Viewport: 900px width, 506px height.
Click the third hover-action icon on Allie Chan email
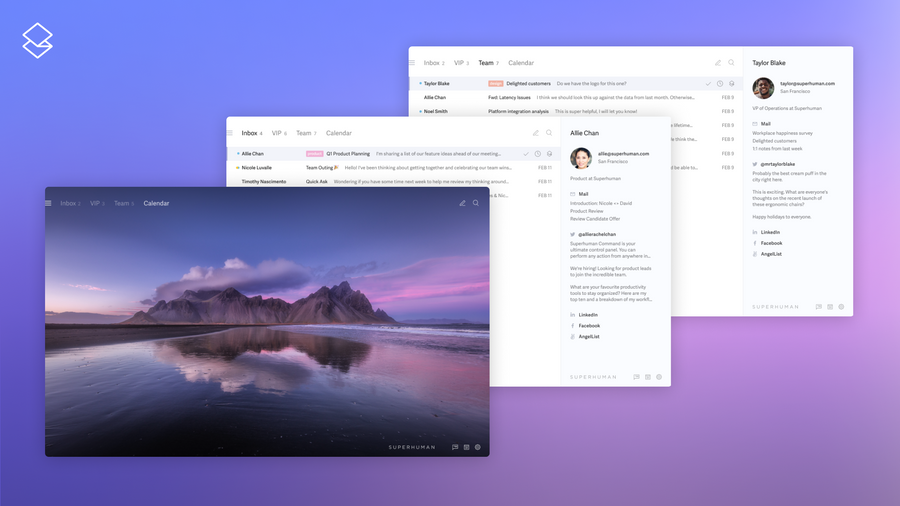(x=549, y=154)
